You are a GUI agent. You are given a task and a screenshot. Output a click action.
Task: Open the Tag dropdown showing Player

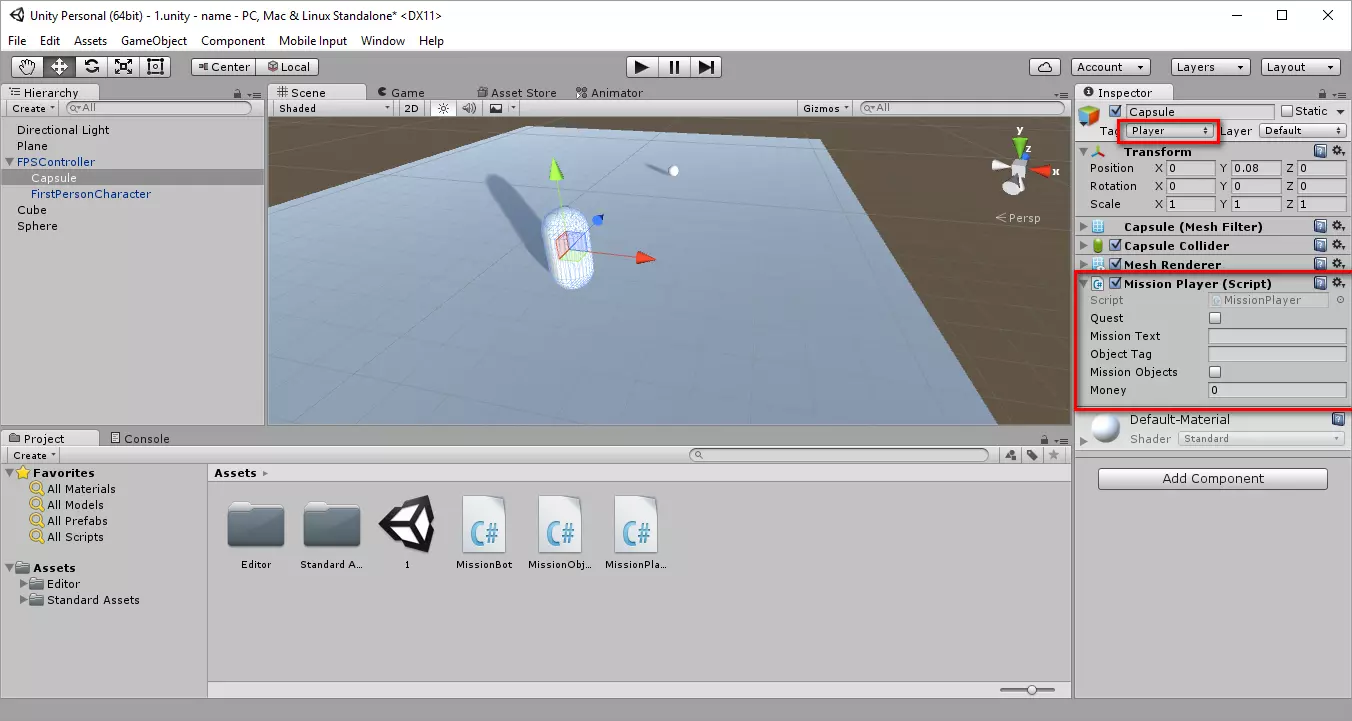pos(1169,131)
